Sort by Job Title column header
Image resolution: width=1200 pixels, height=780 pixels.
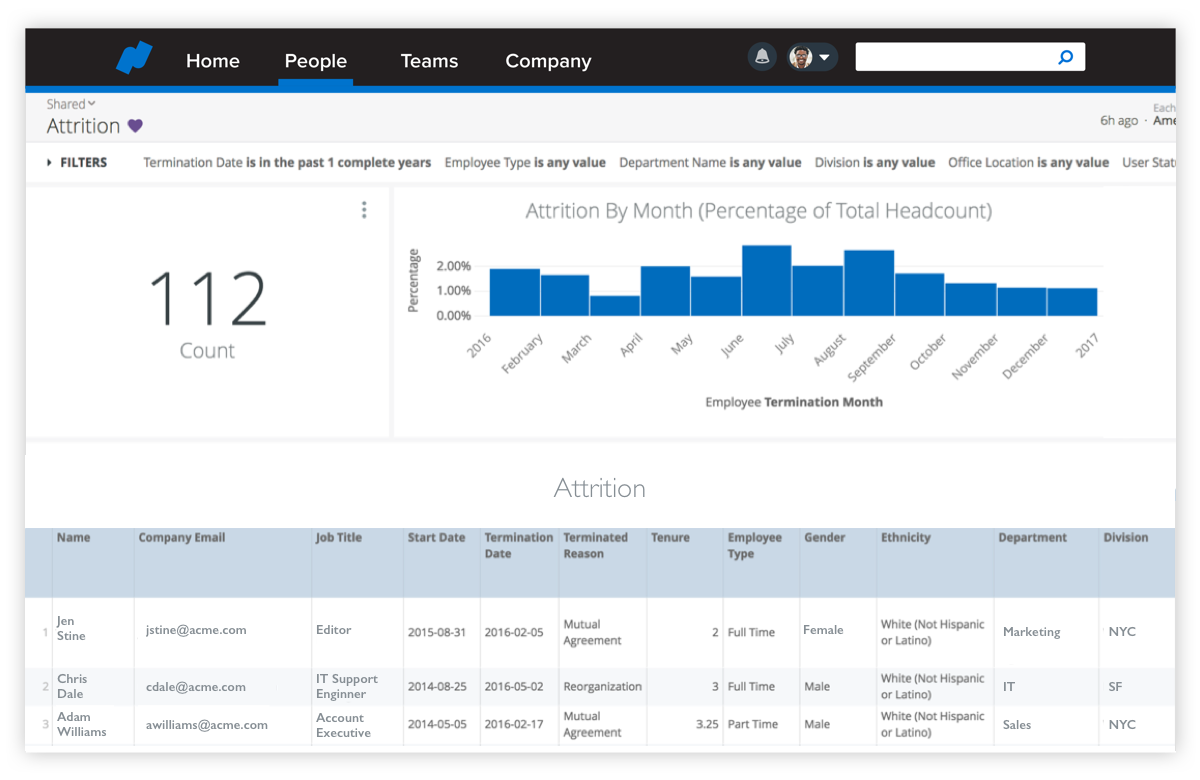[339, 538]
